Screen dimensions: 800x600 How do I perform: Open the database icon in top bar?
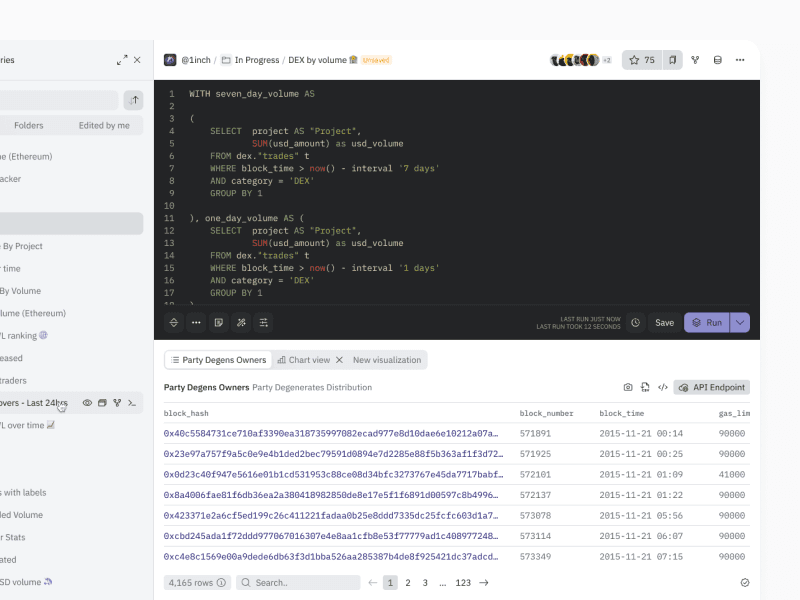[x=717, y=60]
